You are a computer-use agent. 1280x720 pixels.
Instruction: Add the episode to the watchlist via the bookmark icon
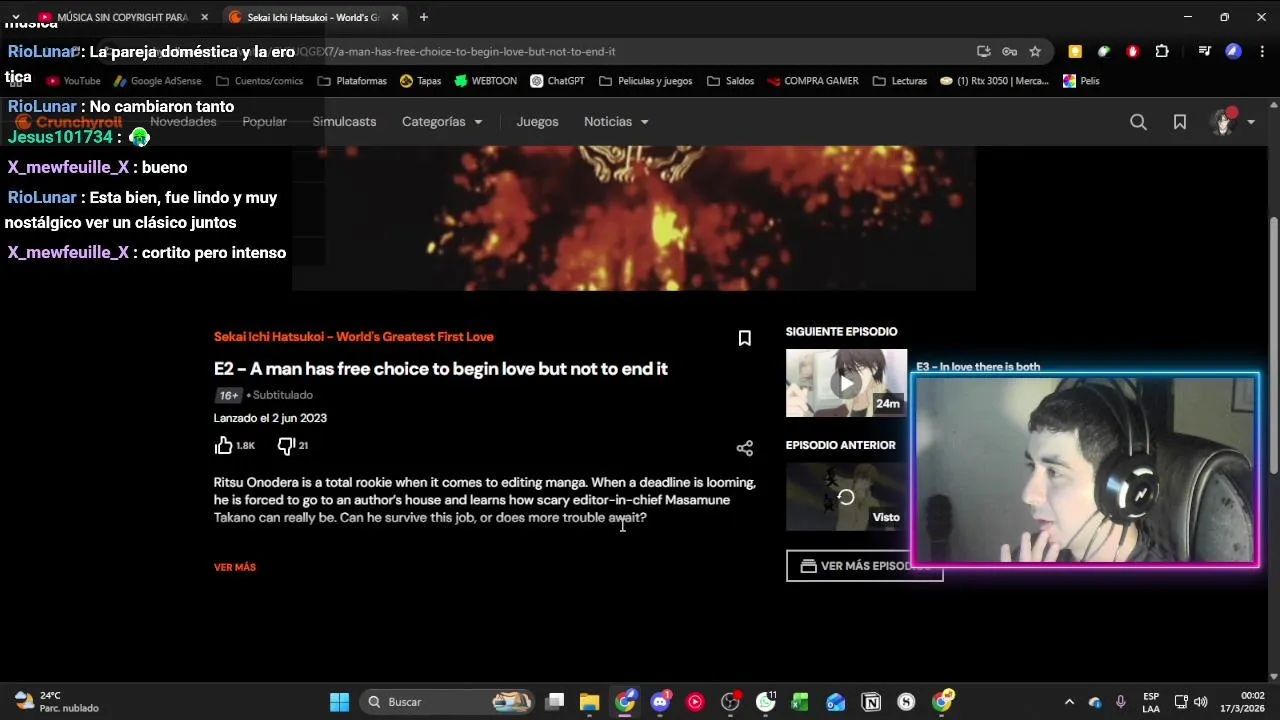click(x=745, y=338)
